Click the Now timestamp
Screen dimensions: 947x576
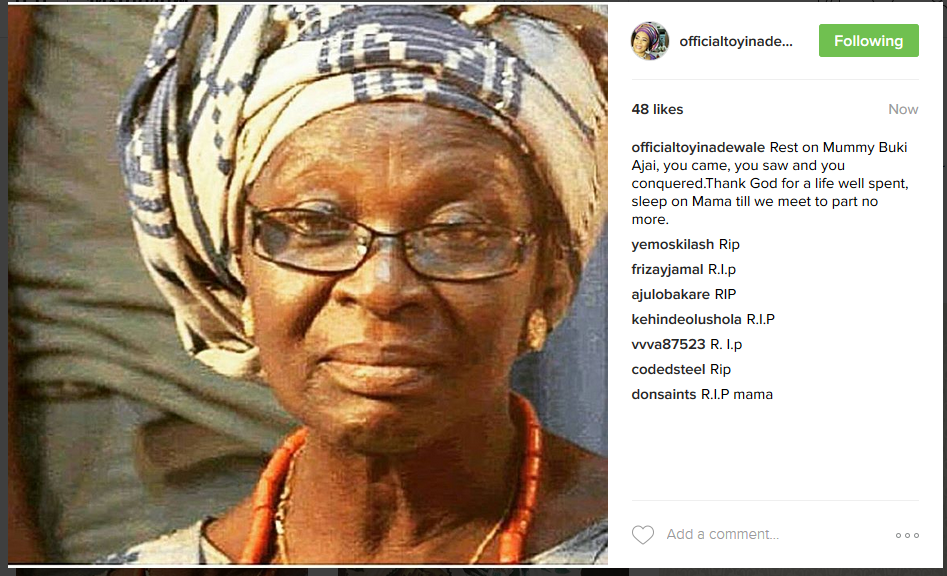pos(903,109)
